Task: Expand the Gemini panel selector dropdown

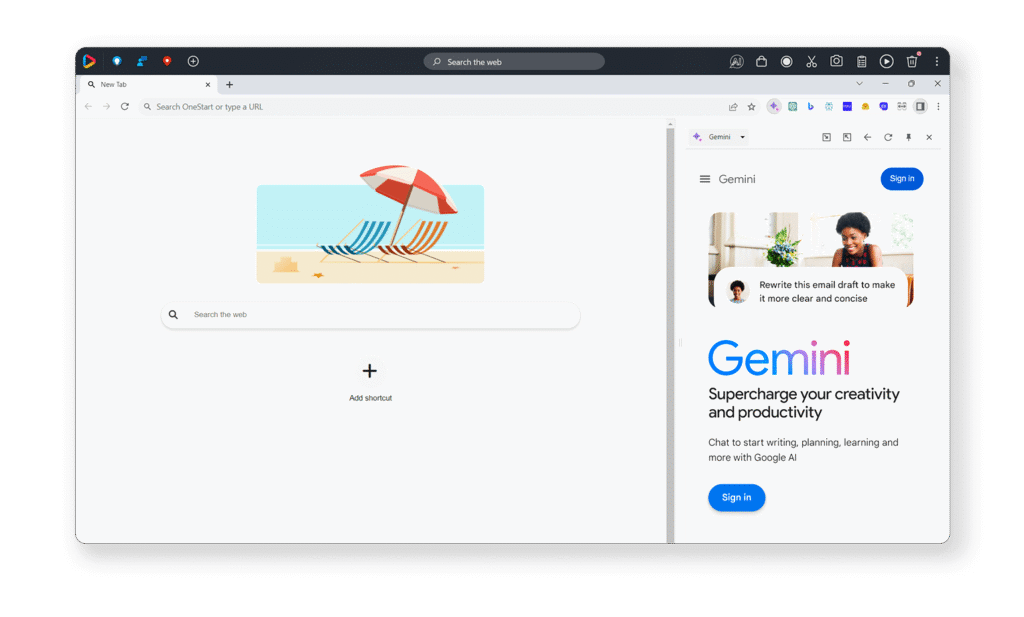Action: (x=742, y=137)
